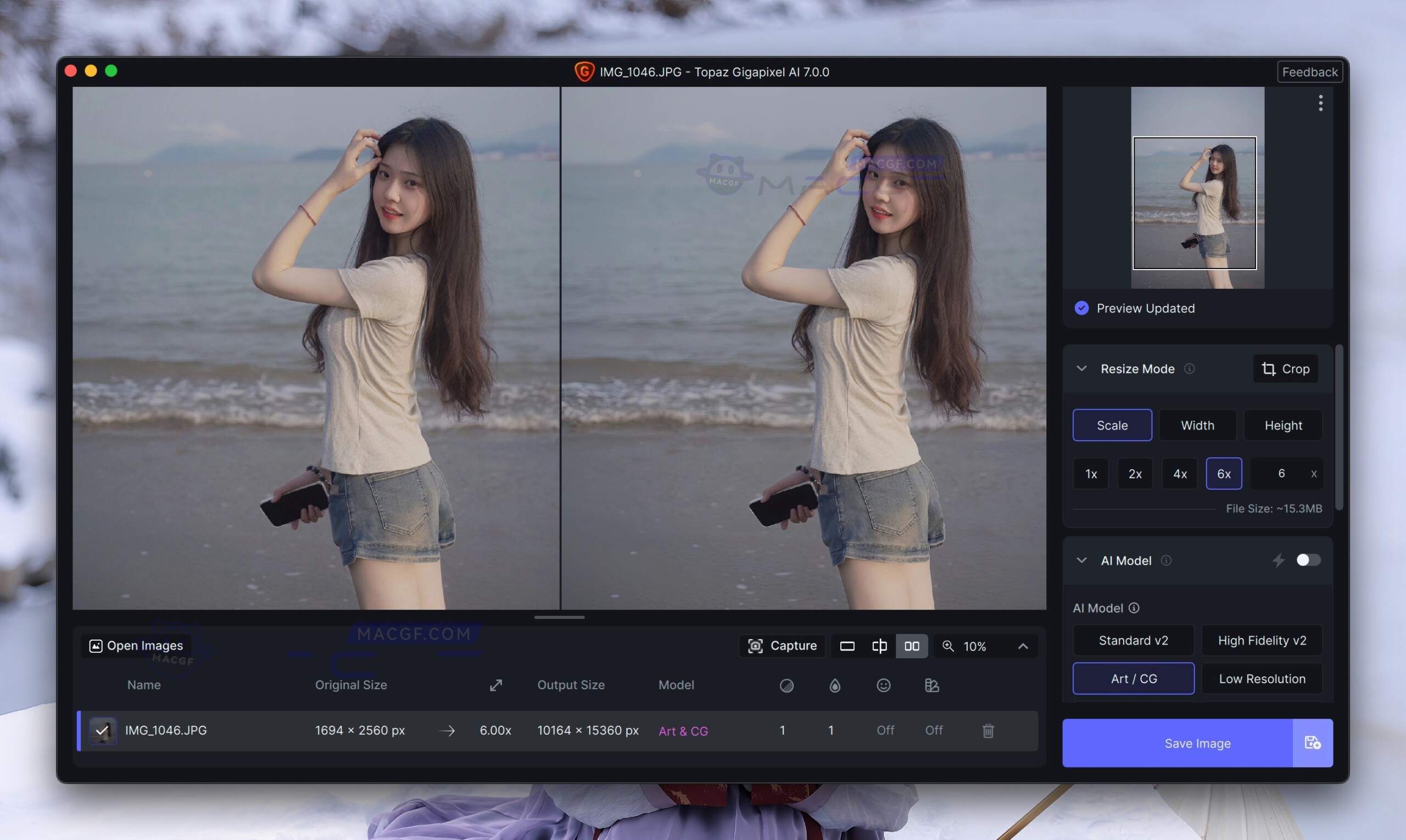Select the Scale resize option
1406x840 pixels.
[x=1112, y=425]
